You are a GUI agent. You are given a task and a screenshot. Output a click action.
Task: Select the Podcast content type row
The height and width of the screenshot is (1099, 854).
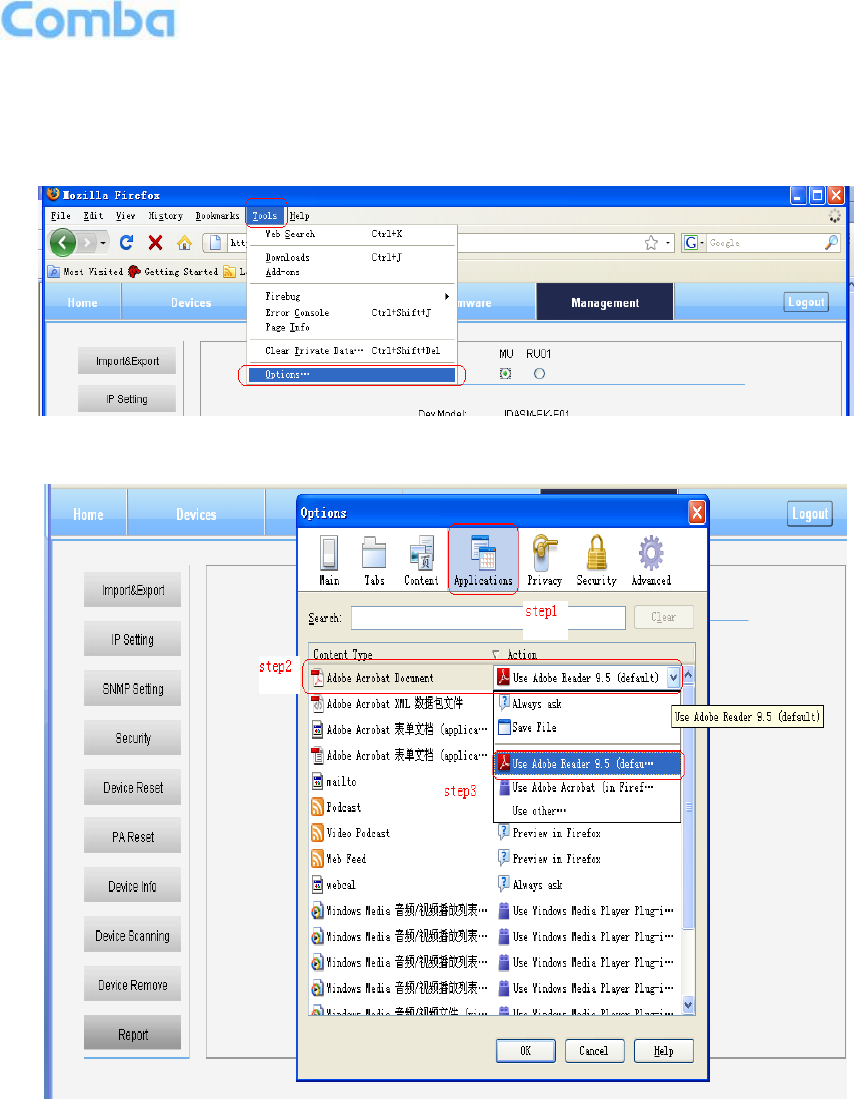(x=400, y=807)
